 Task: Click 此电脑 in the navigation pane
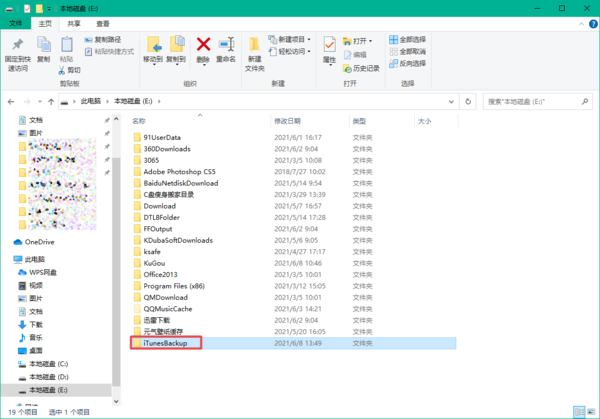[35, 259]
